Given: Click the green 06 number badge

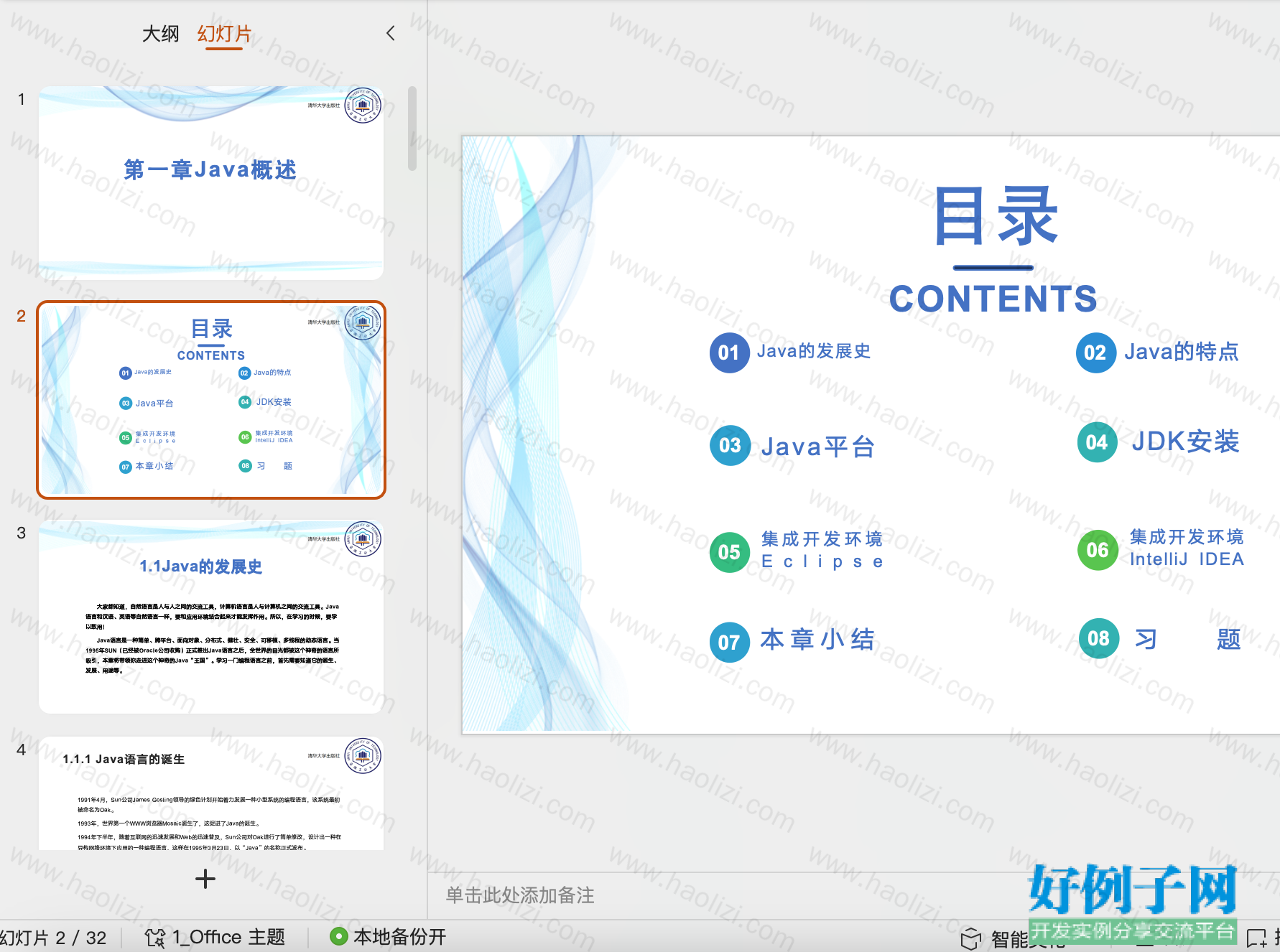Looking at the screenshot, I should pos(1098,550).
